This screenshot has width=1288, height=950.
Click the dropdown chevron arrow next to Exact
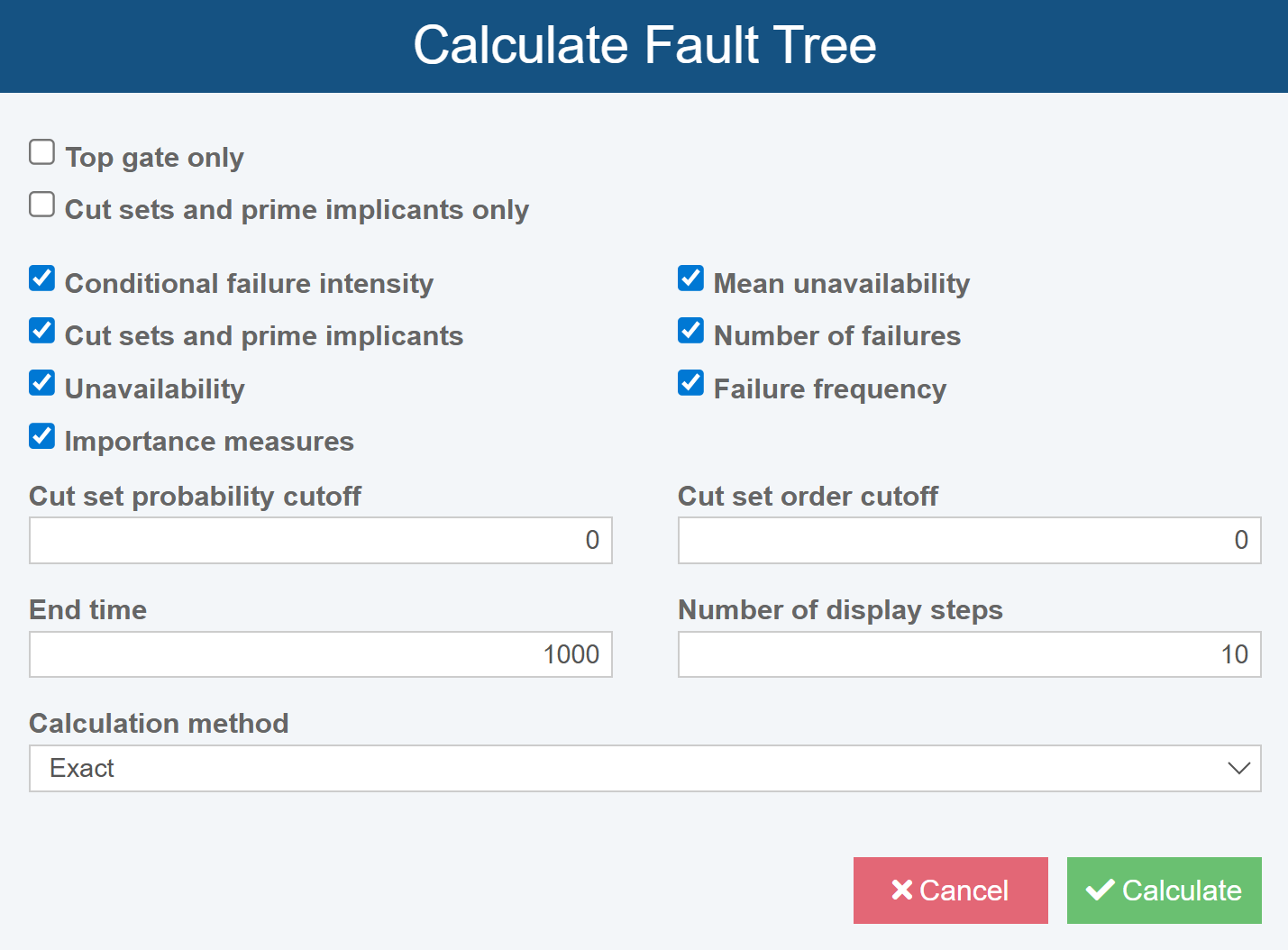pyautogui.click(x=1239, y=769)
